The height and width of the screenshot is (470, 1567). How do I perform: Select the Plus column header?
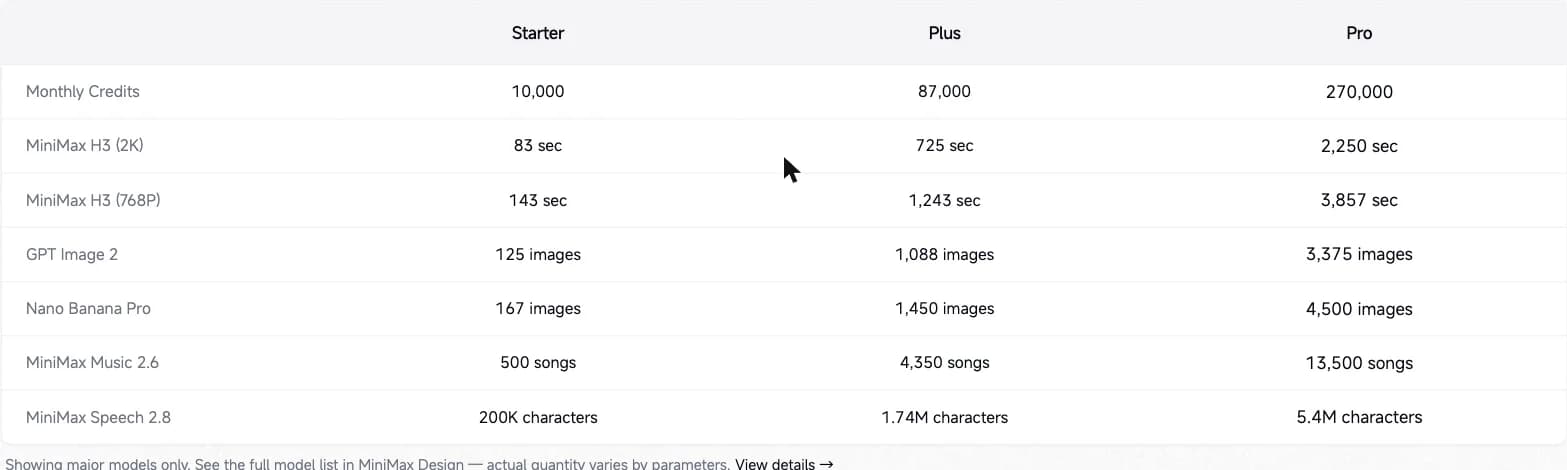pos(944,33)
